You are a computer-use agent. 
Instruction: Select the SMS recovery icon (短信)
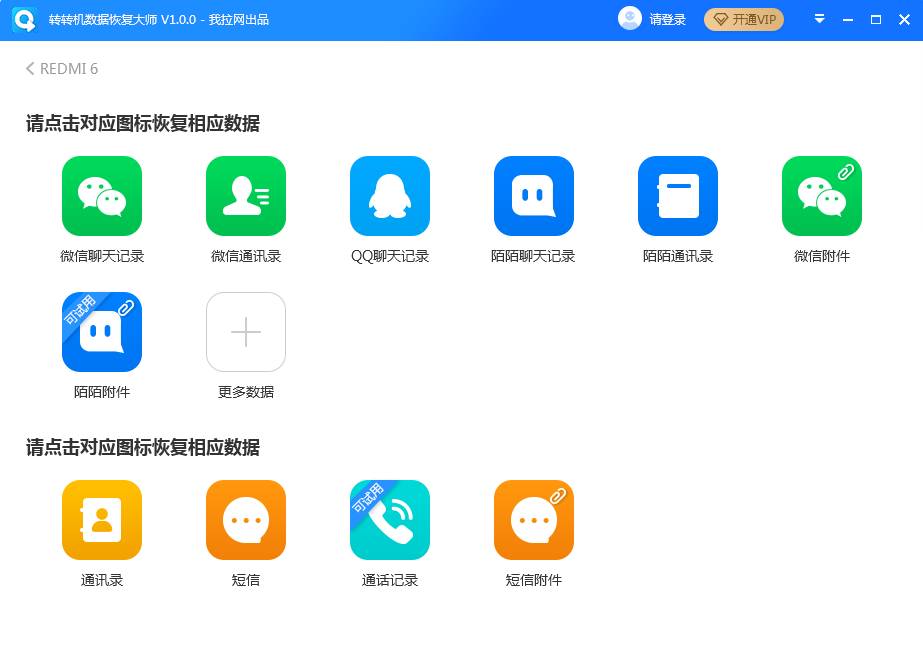246,520
